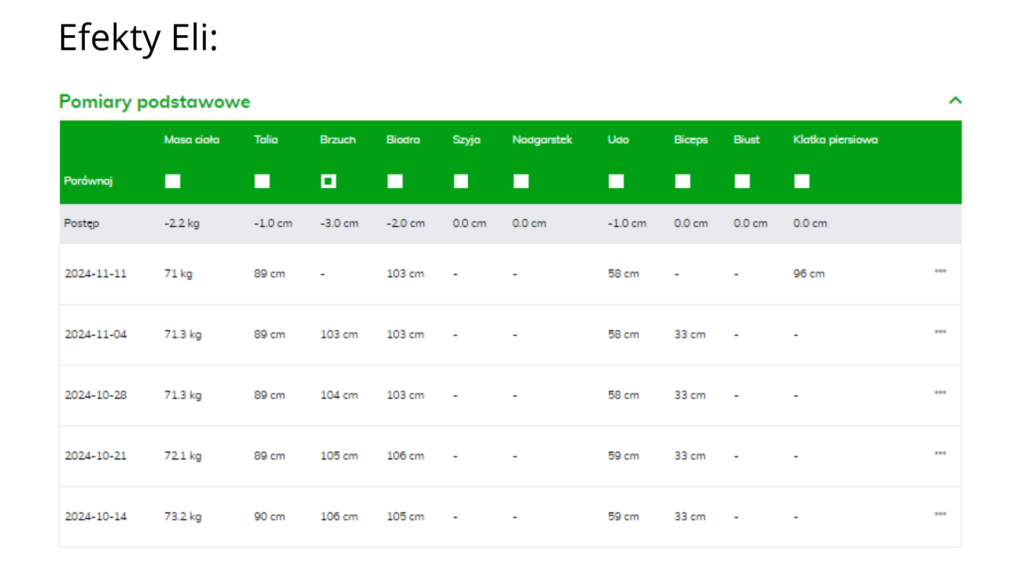Open options menu for 2024-10-21 row

(940, 455)
